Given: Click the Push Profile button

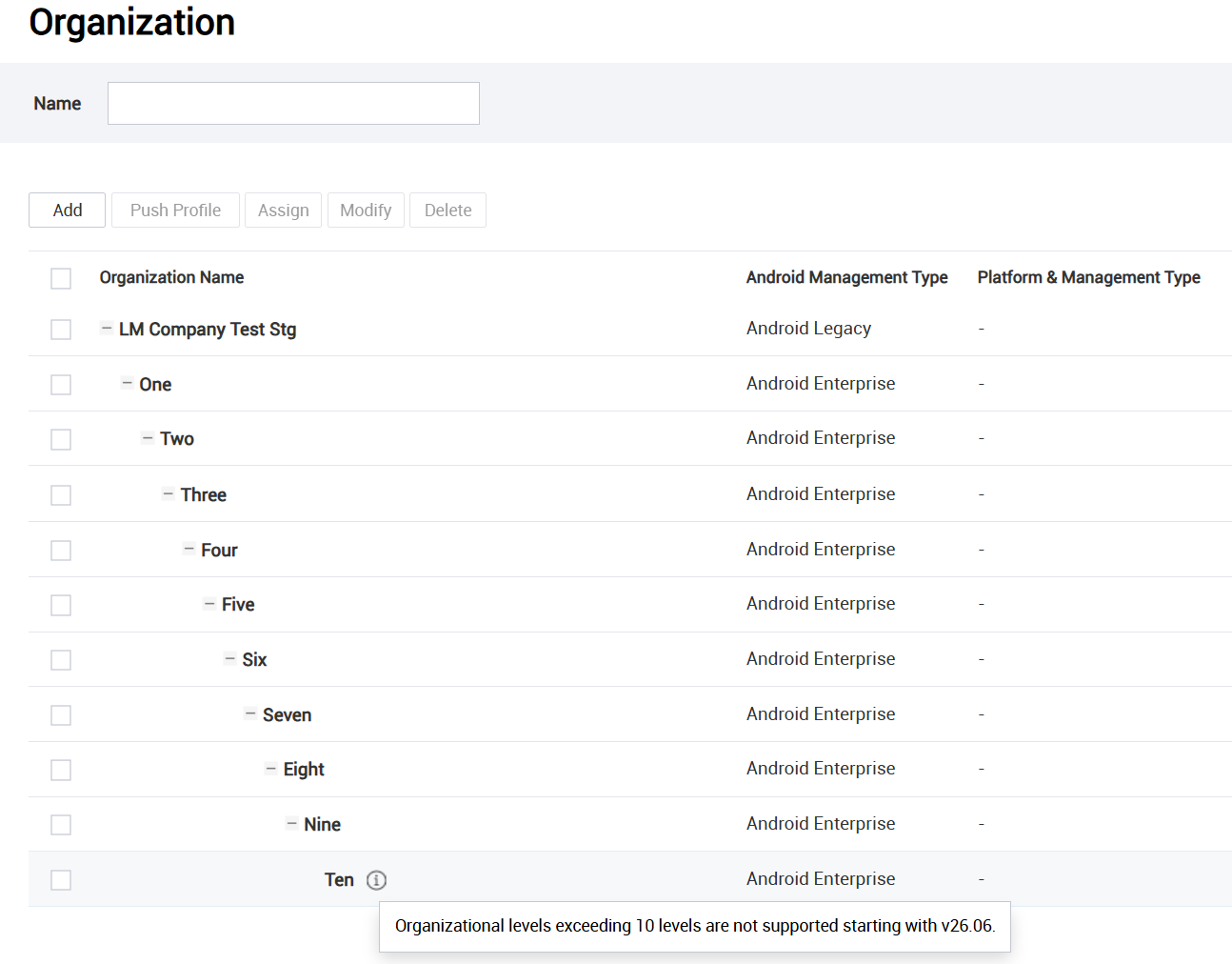Looking at the screenshot, I should 175,210.
